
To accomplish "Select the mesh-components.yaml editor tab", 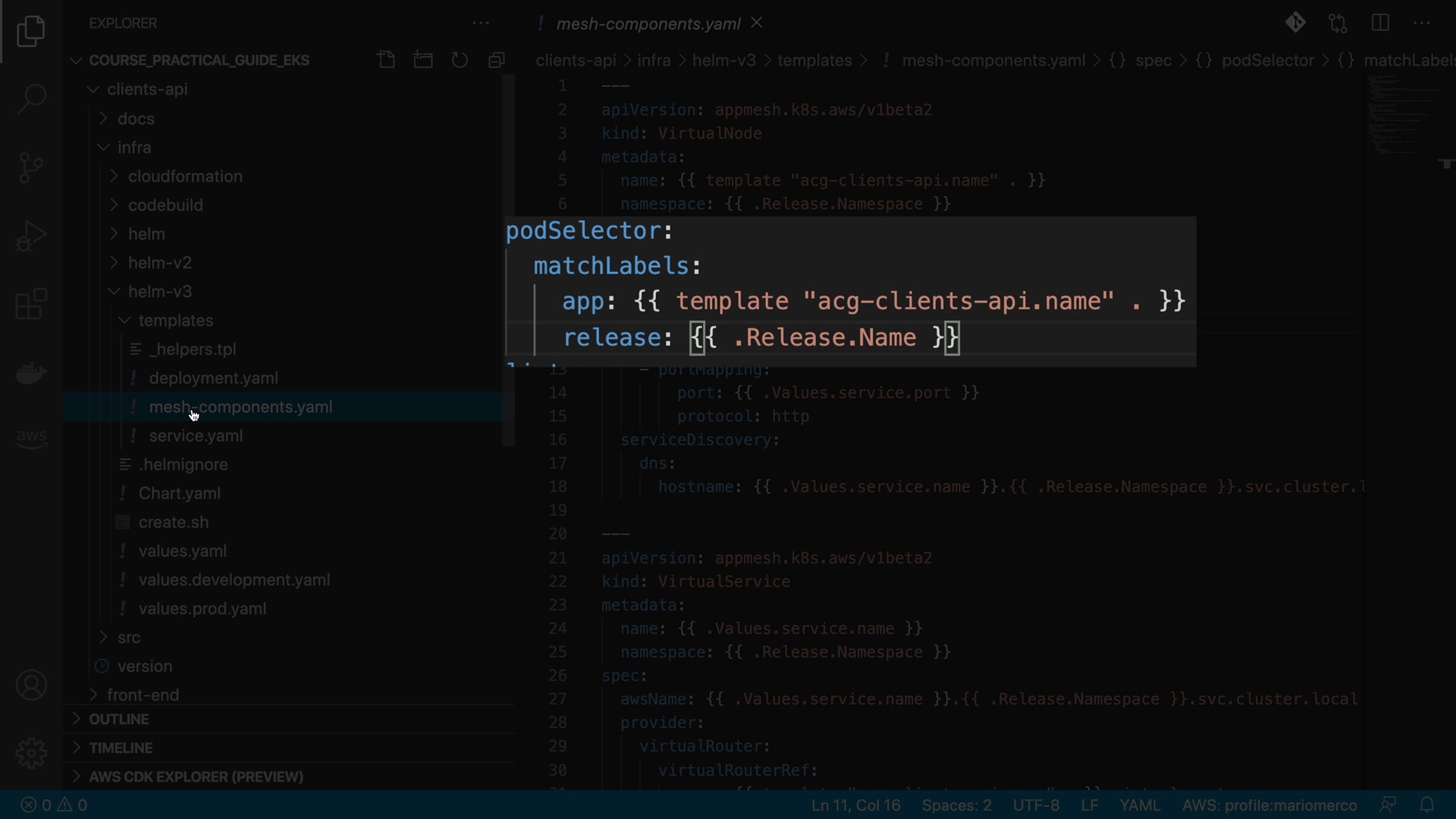I will pyautogui.click(x=648, y=24).
